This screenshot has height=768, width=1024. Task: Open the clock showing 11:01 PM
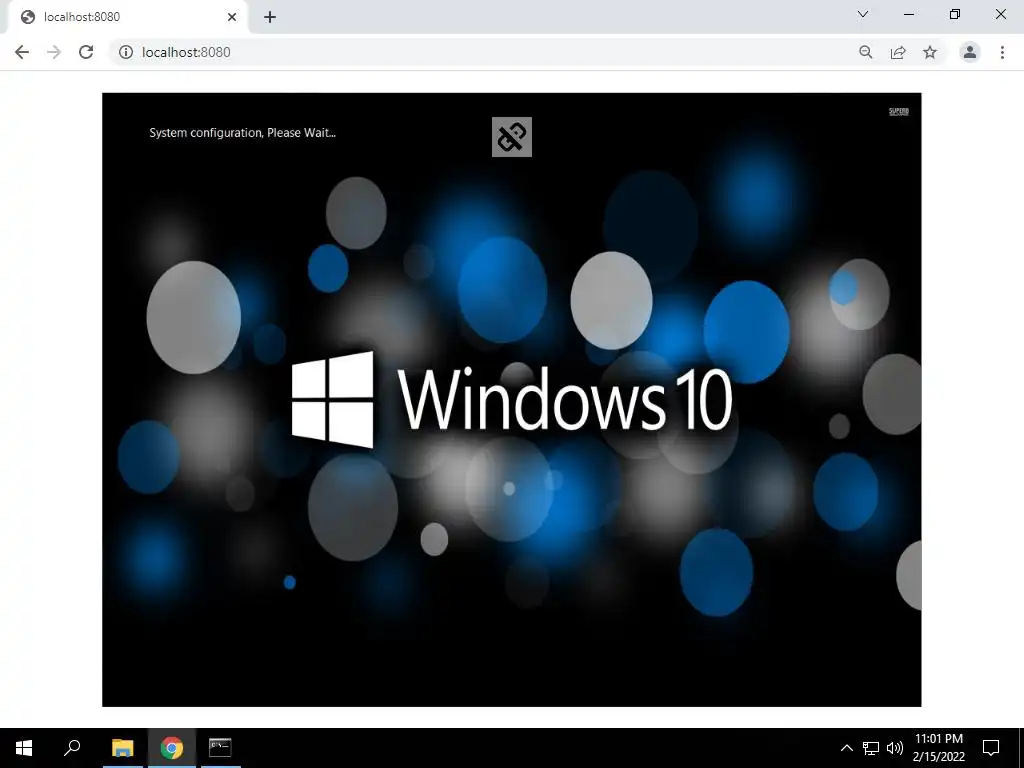click(938, 748)
